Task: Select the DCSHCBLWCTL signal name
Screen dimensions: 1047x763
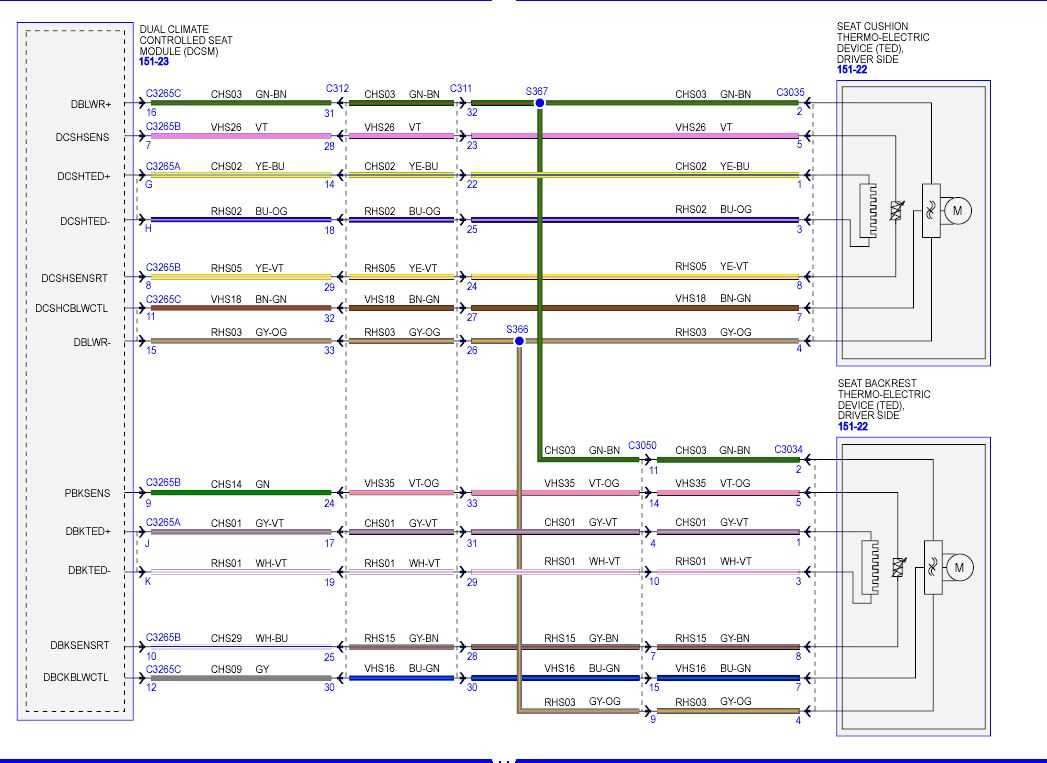Action: (x=71, y=308)
